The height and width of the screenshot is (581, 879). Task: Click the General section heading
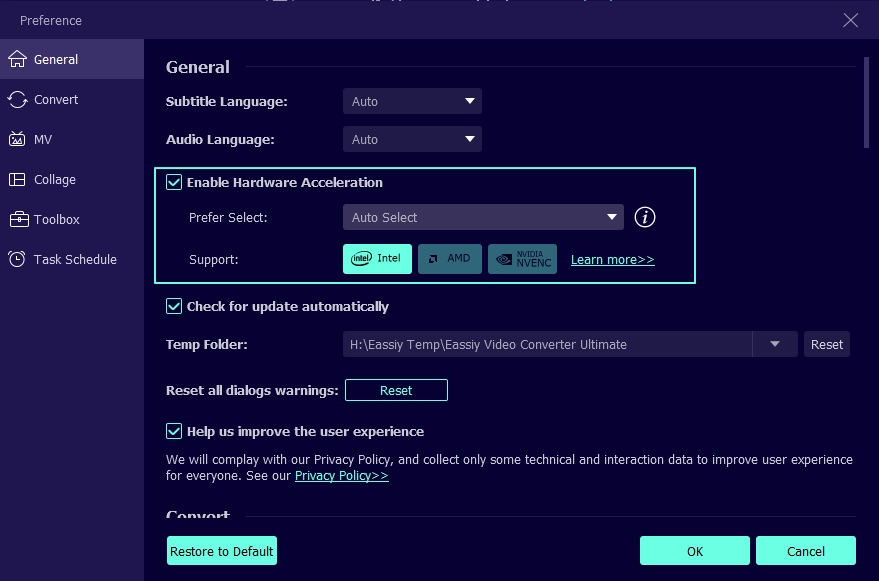[x=198, y=67]
